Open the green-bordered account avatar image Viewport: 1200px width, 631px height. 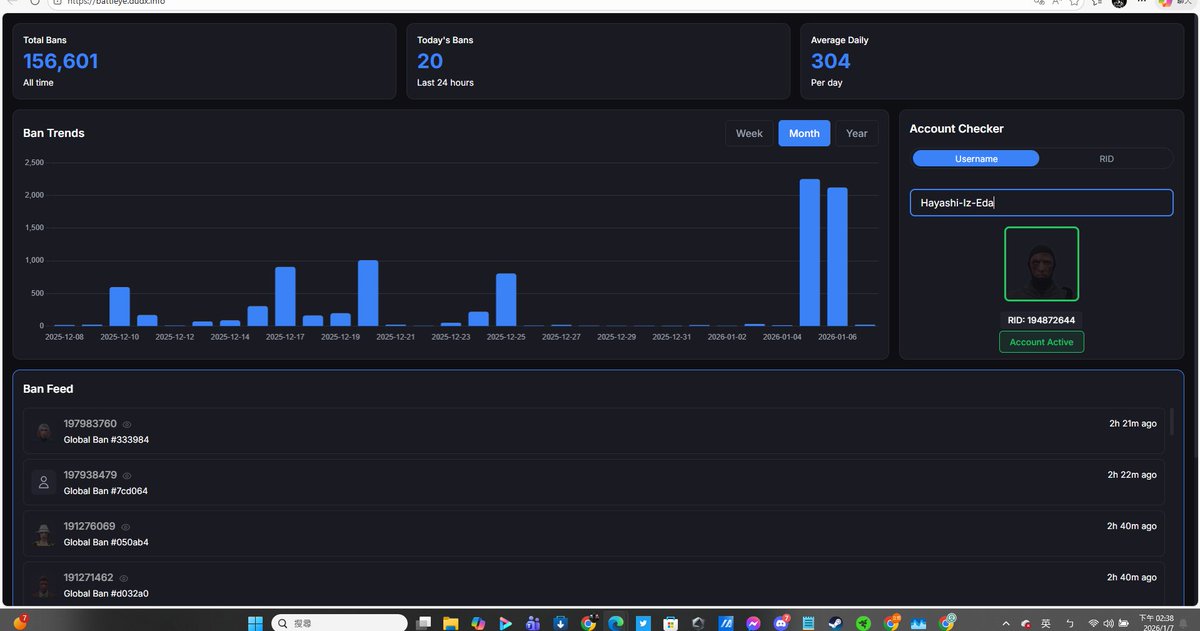(x=1041, y=264)
